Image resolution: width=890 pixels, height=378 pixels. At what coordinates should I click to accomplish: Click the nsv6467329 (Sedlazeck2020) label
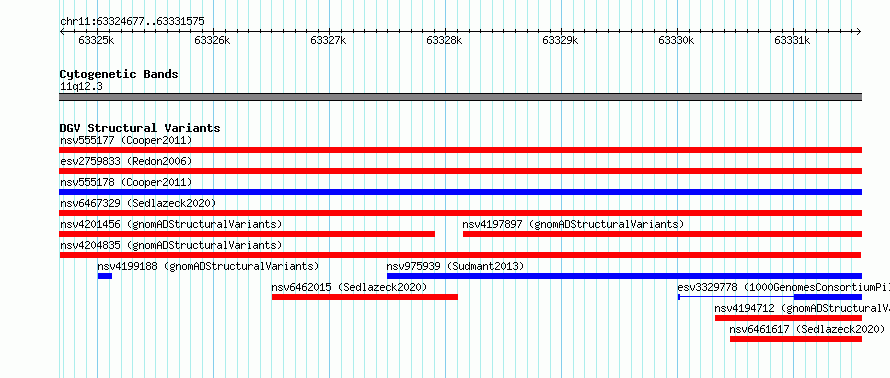pyautogui.click(x=138, y=203)
